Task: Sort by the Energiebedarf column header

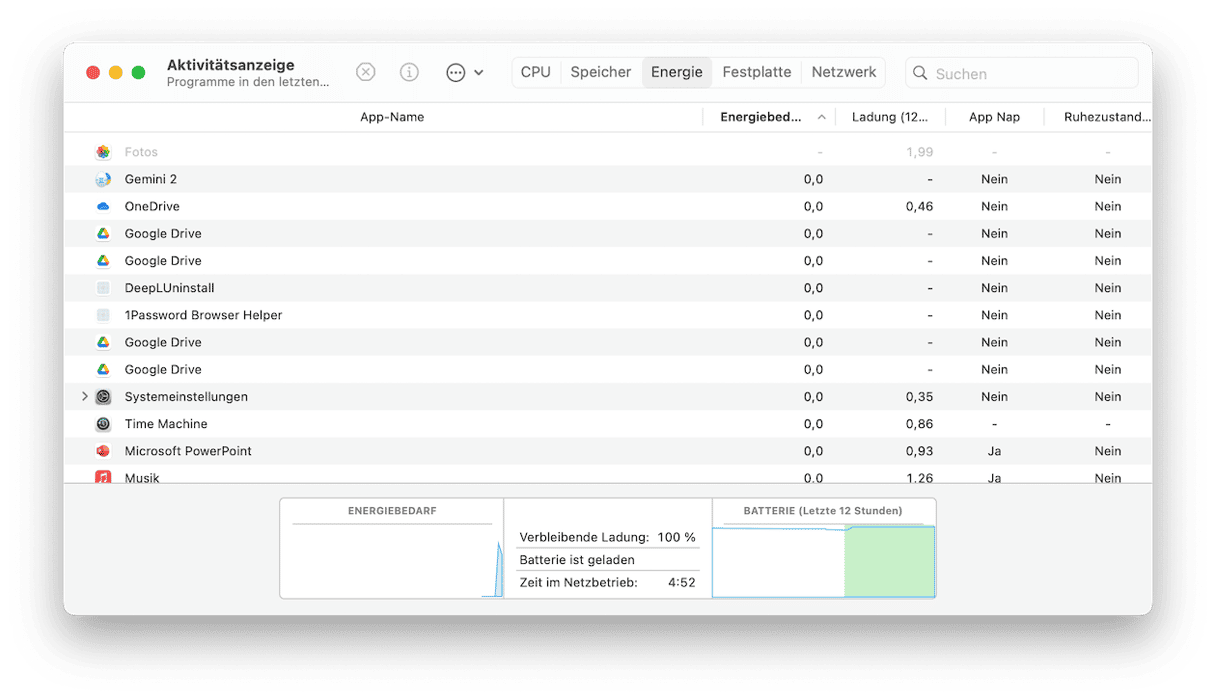Action: pos(769,117)
